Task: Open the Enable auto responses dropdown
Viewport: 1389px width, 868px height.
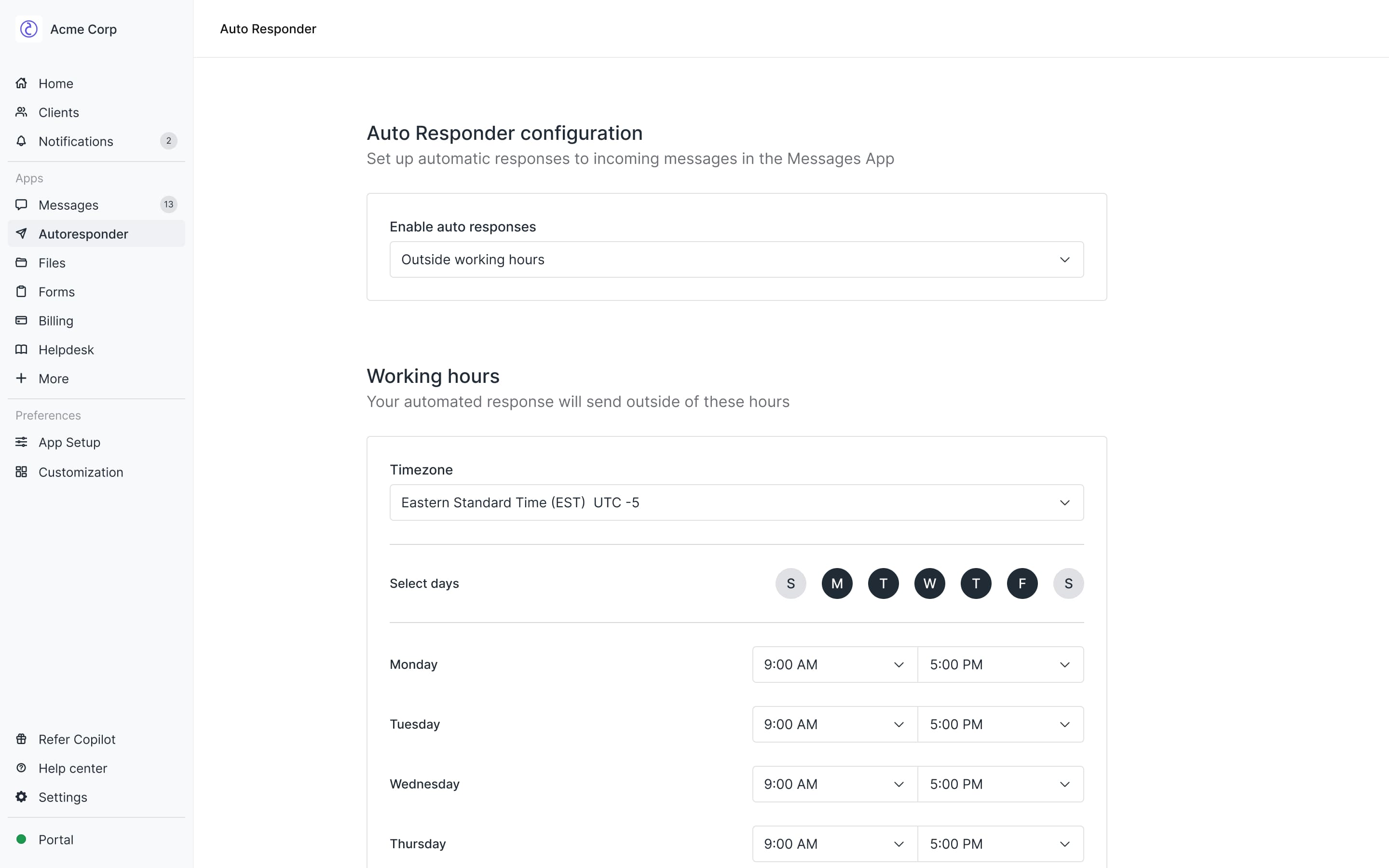Action: [736, 259]
